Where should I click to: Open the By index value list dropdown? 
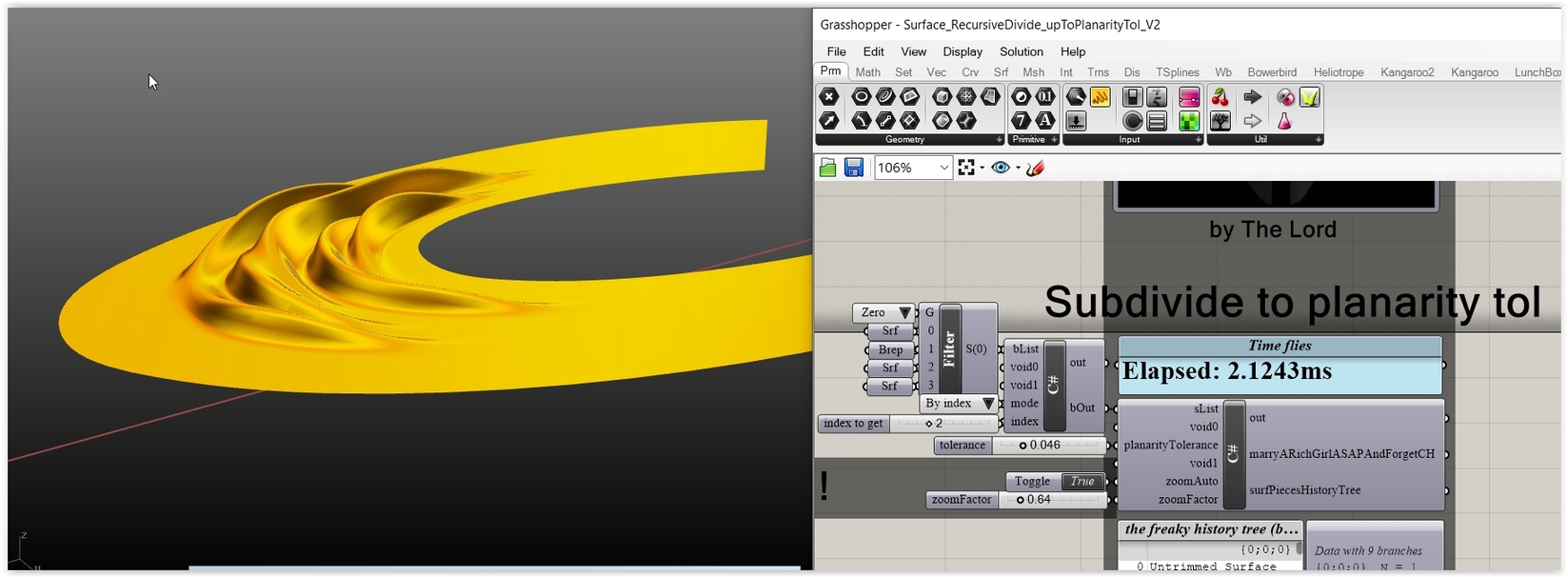tap(988, 404)
